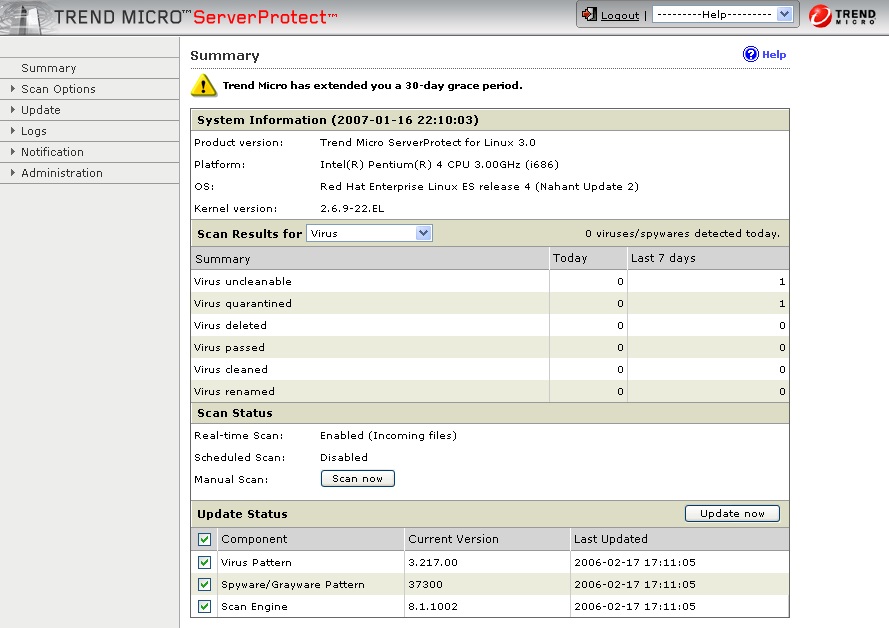Click the blue Help question mark icon

point(751,55)
